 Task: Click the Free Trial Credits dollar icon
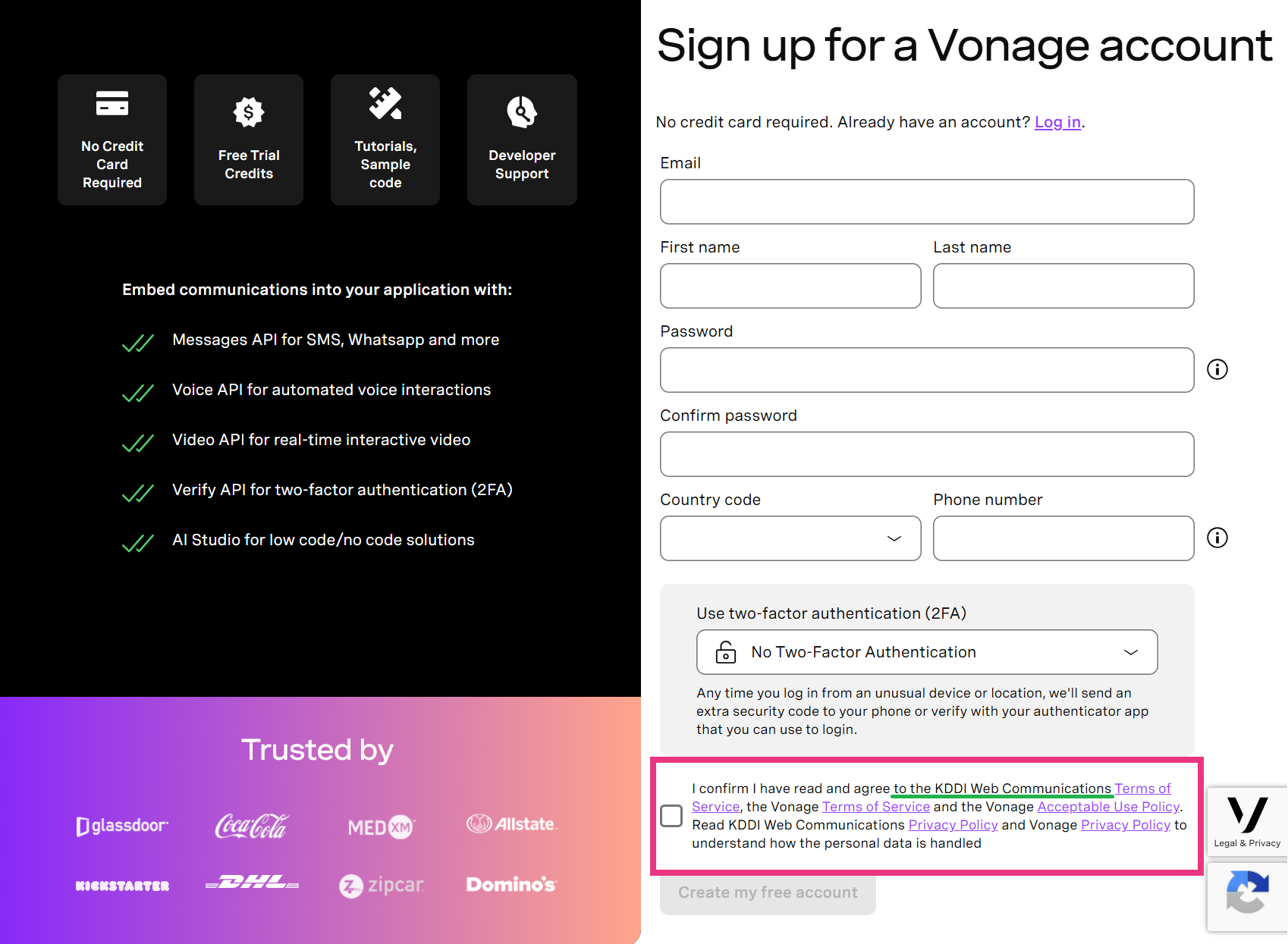[x=249, y=112]
